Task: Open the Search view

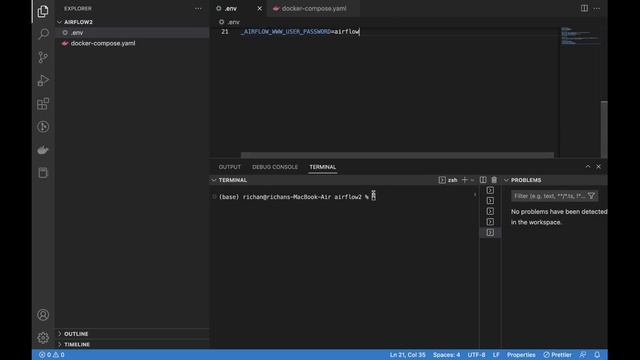Action: pos(43,34)
